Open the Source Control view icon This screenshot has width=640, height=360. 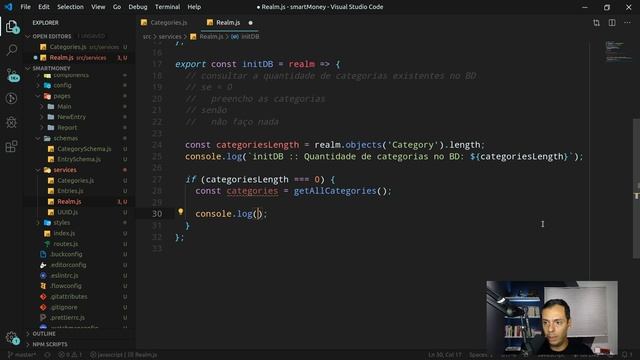coord(12,75)
